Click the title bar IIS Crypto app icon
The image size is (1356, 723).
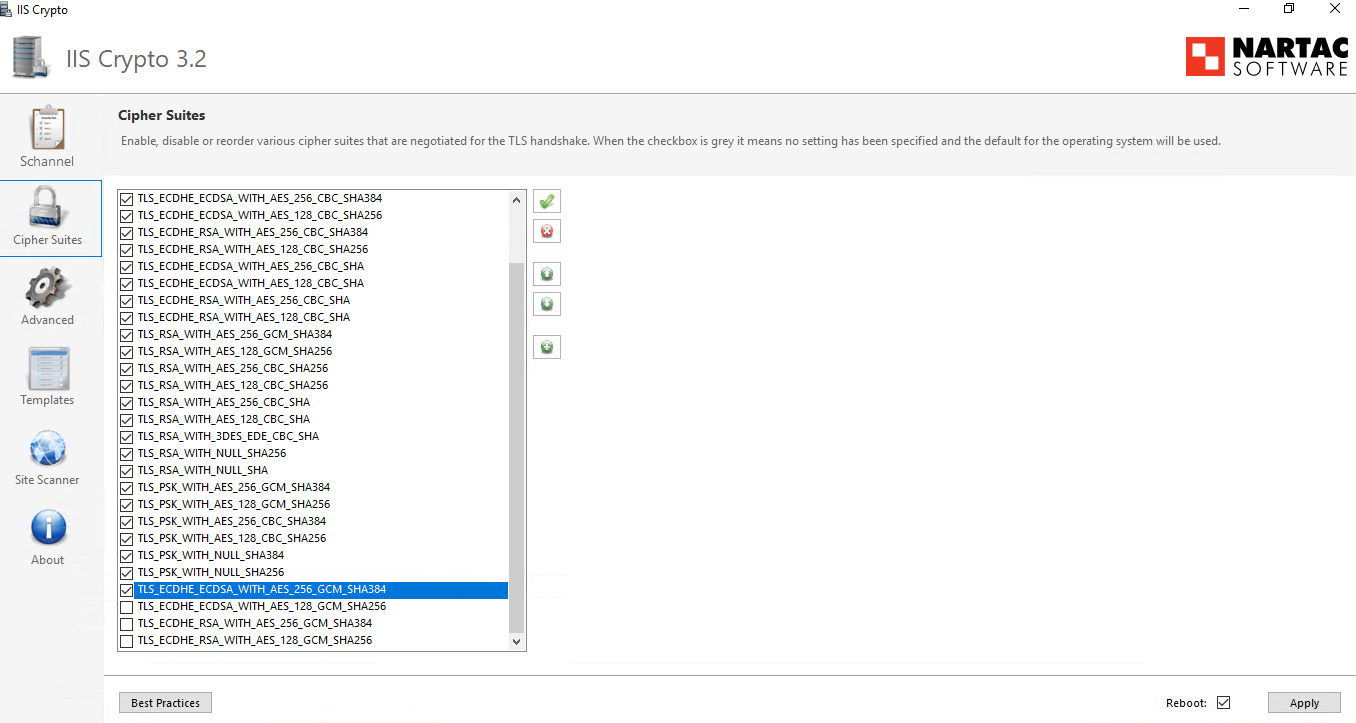7,9
